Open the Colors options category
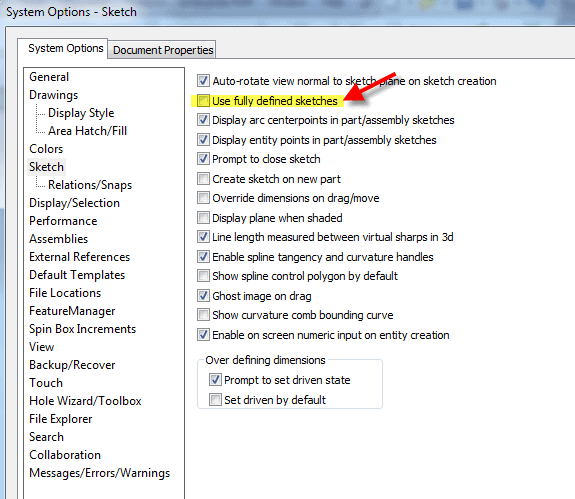 [x=46, y=149]
